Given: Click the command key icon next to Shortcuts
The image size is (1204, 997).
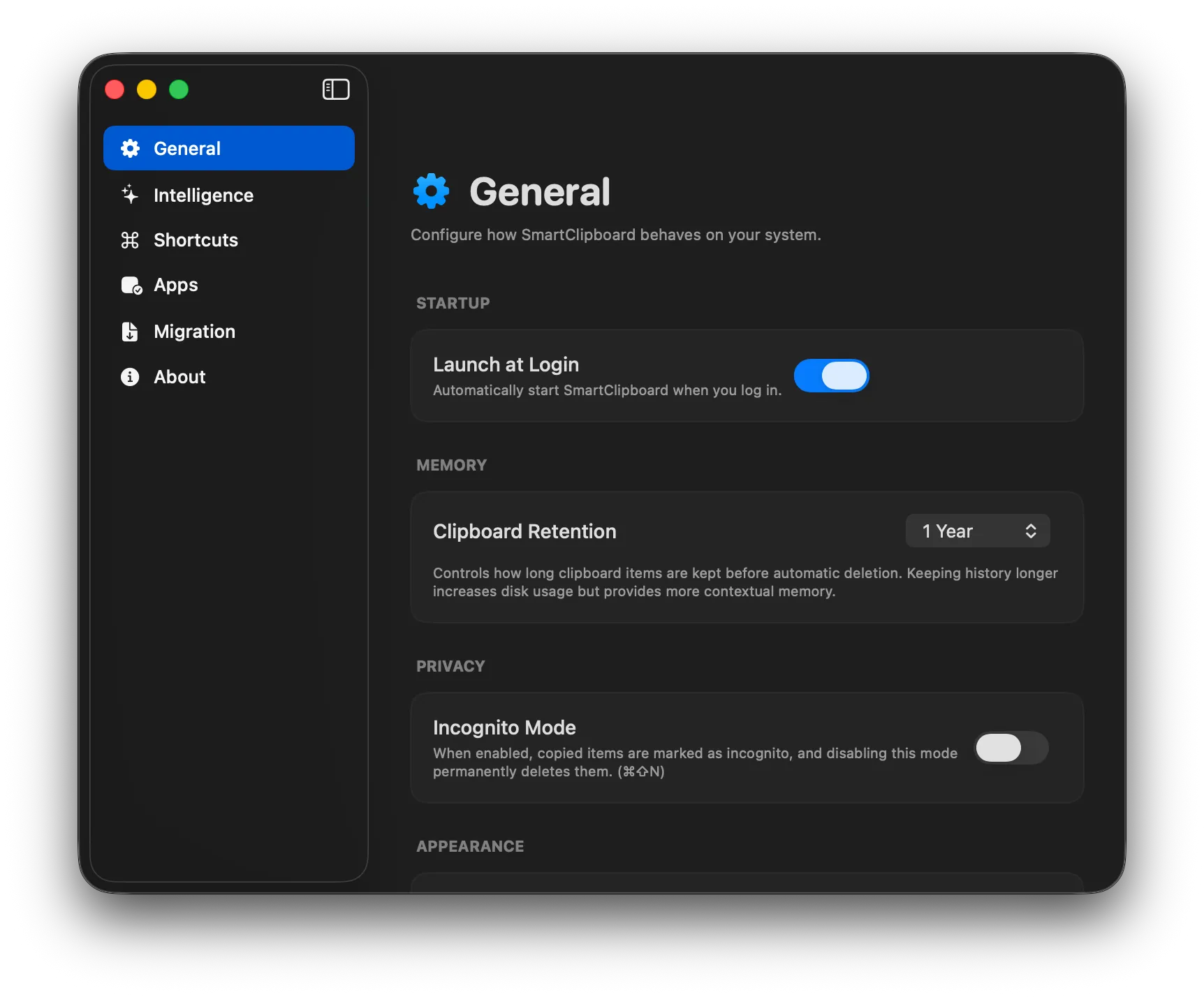Looking at the screenshot, I should tap(130, 240).
